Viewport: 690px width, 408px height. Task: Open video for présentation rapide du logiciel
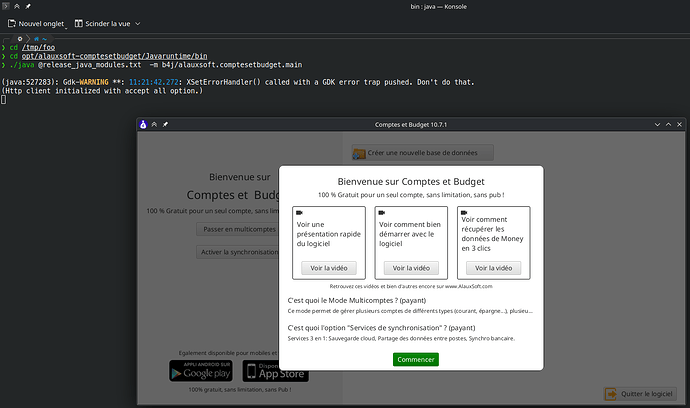(x=329, y=268)
